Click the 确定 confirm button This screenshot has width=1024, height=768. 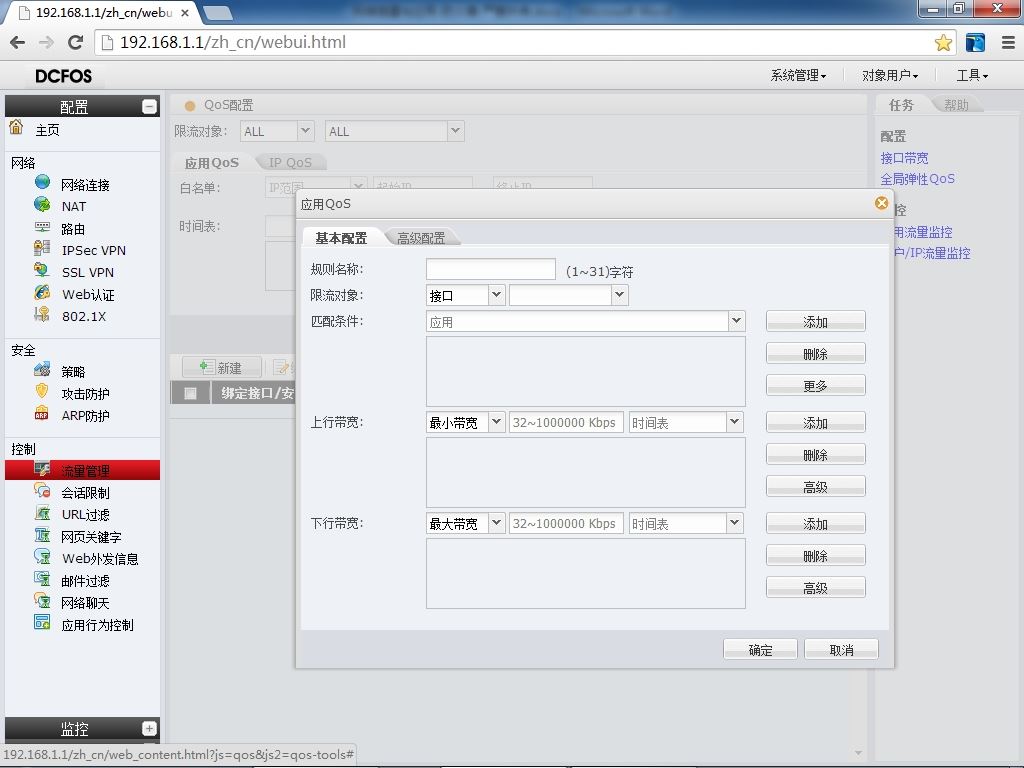pos(760,649)
